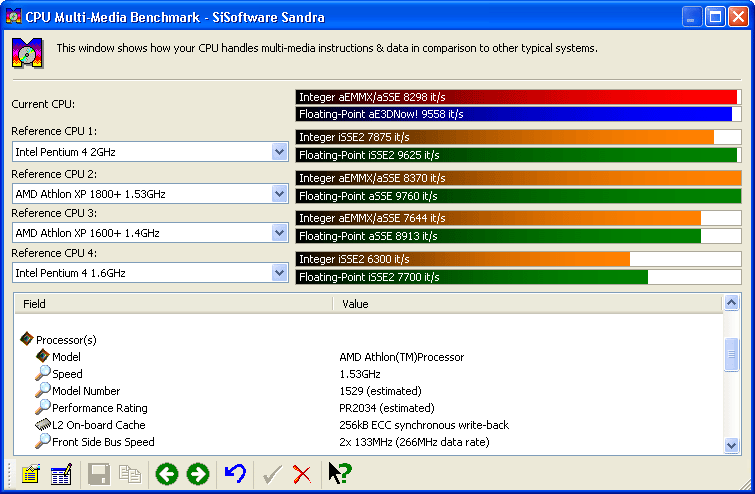Maximize the Sandra benchmark window
The width and height of the screenshot is (755, 494).
click(x=716, y=17)
